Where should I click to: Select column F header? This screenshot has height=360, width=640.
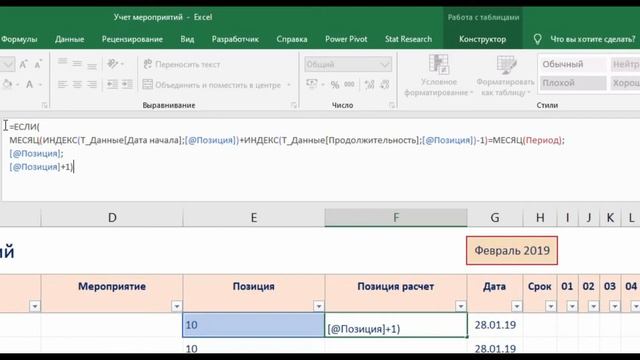[x=396, y=218]
